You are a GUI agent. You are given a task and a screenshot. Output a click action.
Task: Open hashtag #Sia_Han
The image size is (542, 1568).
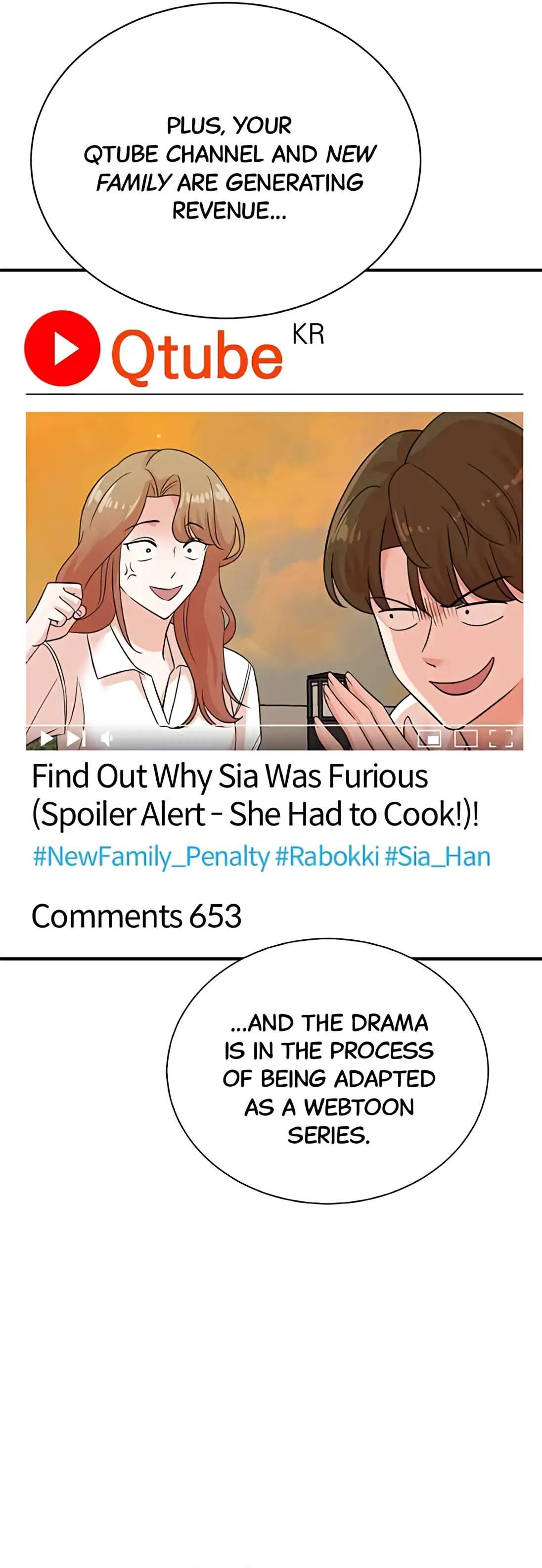(437, 856)
